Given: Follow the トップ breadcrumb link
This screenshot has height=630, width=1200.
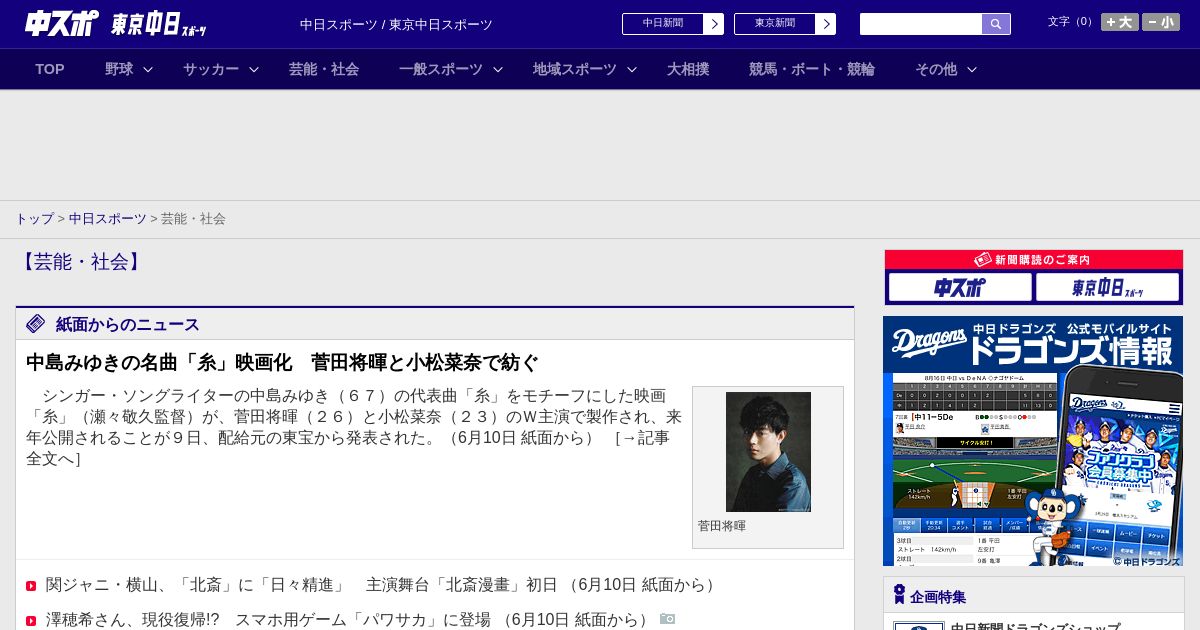Looking at the screenshot, I should coord(34,219).
